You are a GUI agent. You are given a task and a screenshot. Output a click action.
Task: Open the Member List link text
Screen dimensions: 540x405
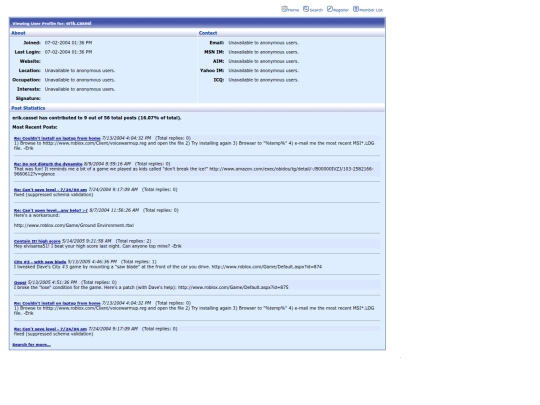click(x=371, y=10)
